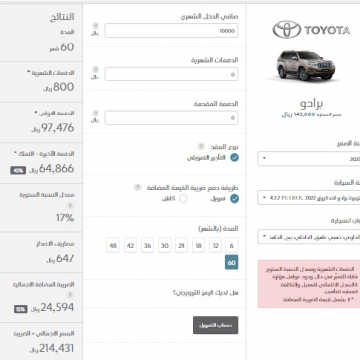360x360 pixels.
Task: Open the manufacture year dropdown
Action: click(309, 159)
